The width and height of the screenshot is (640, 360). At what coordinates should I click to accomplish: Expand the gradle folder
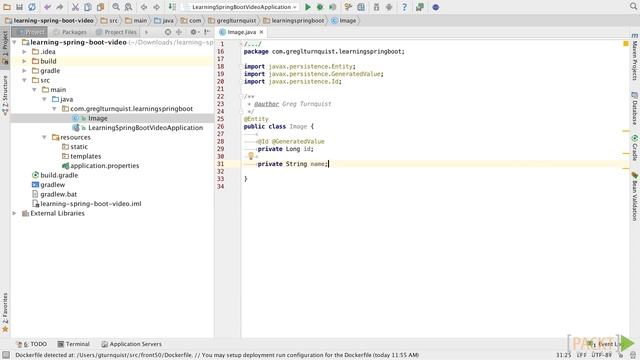click(x=24, y=71)
